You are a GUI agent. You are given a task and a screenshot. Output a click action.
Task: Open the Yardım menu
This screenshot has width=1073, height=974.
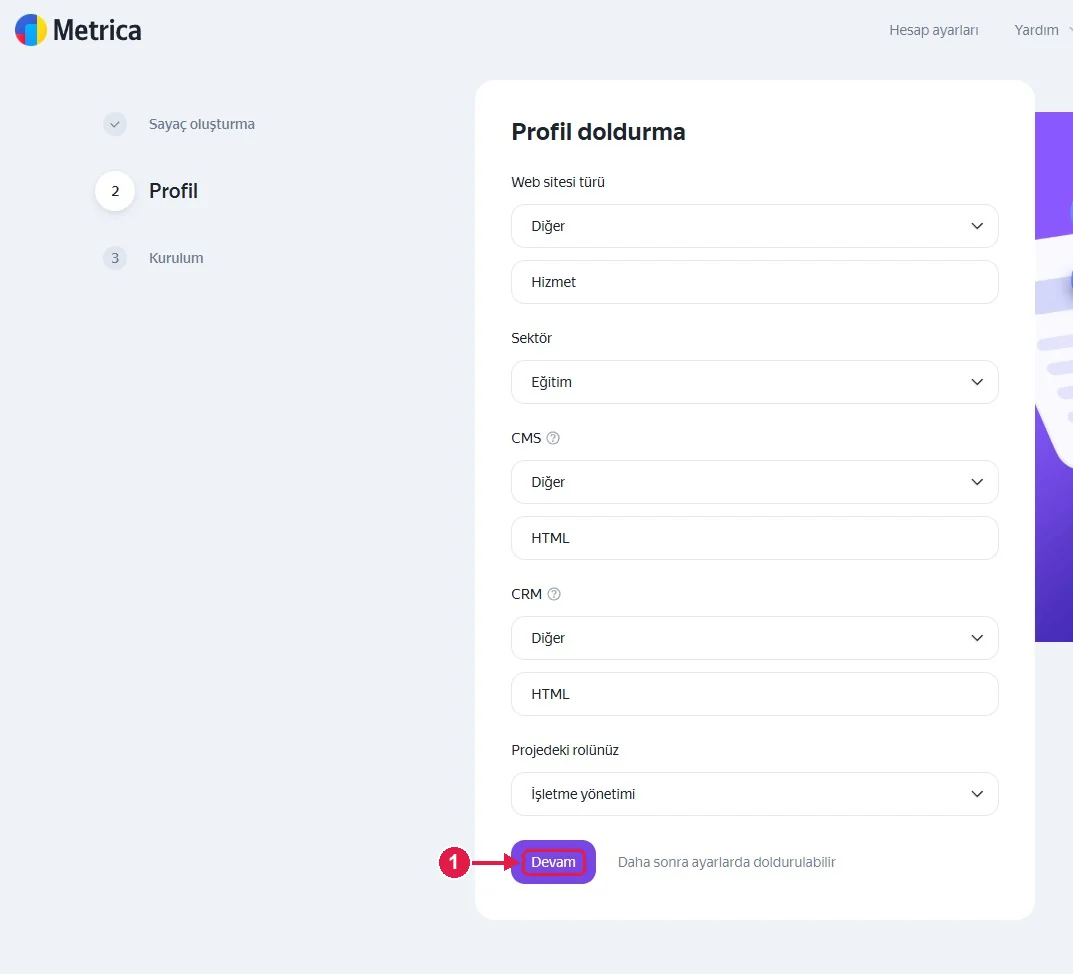click(x=1036, y=30)
